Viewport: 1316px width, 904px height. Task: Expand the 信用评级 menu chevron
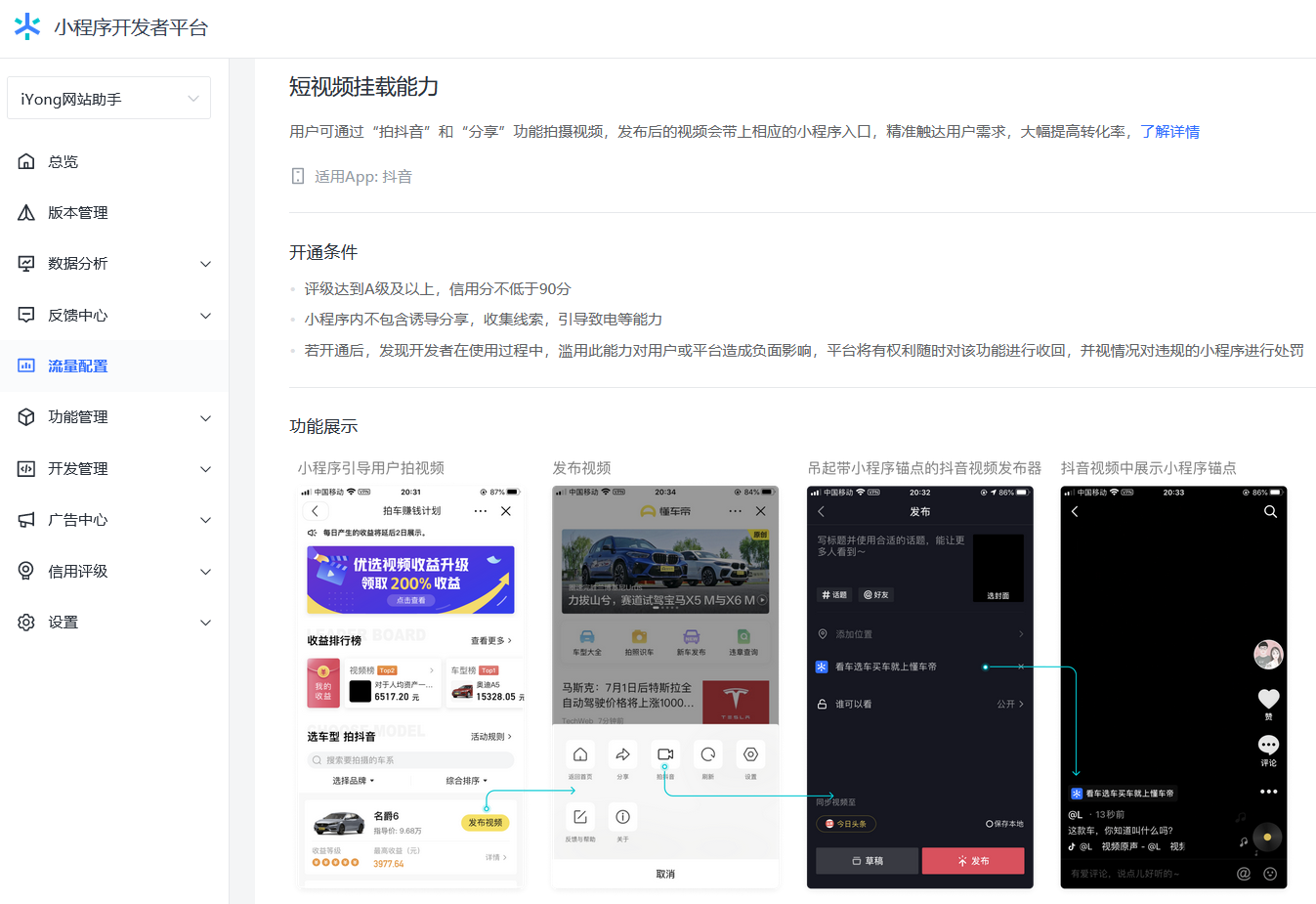205,571
